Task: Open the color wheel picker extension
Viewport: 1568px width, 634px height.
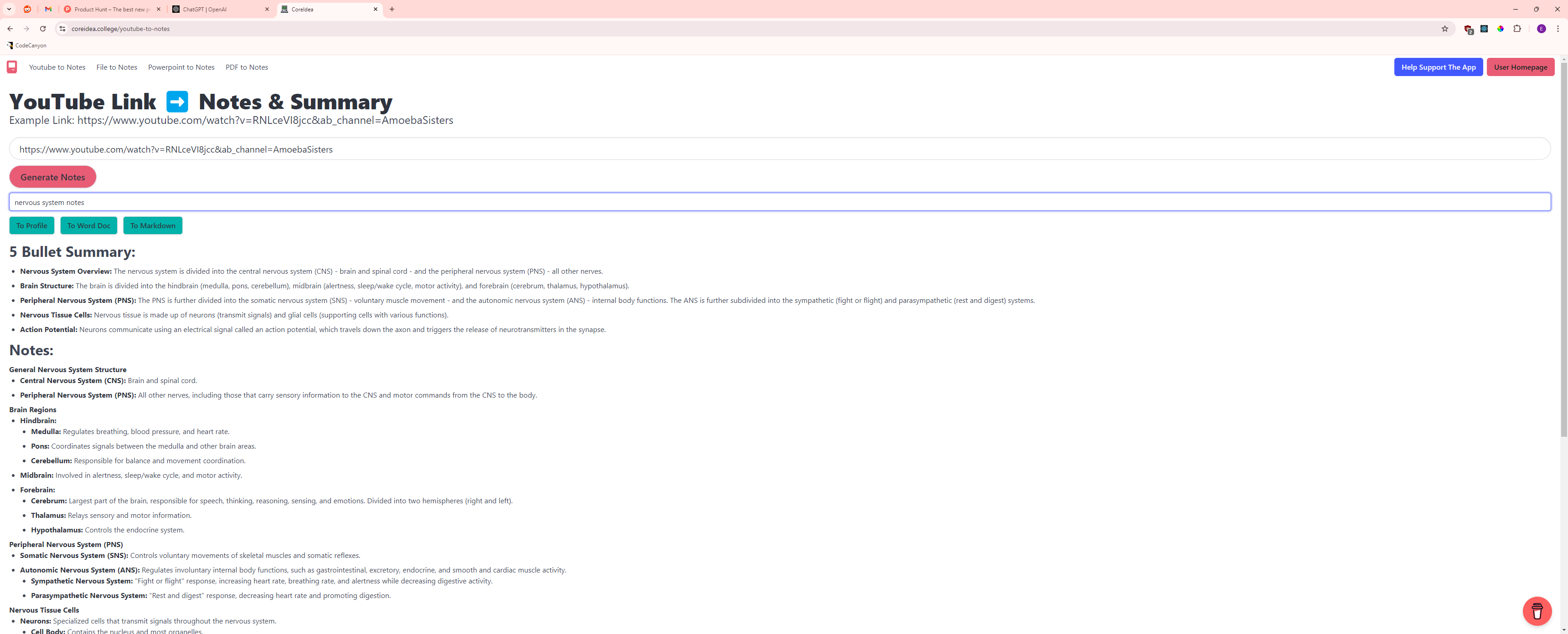Action: pyautogui.click(x=1501, y=29)
